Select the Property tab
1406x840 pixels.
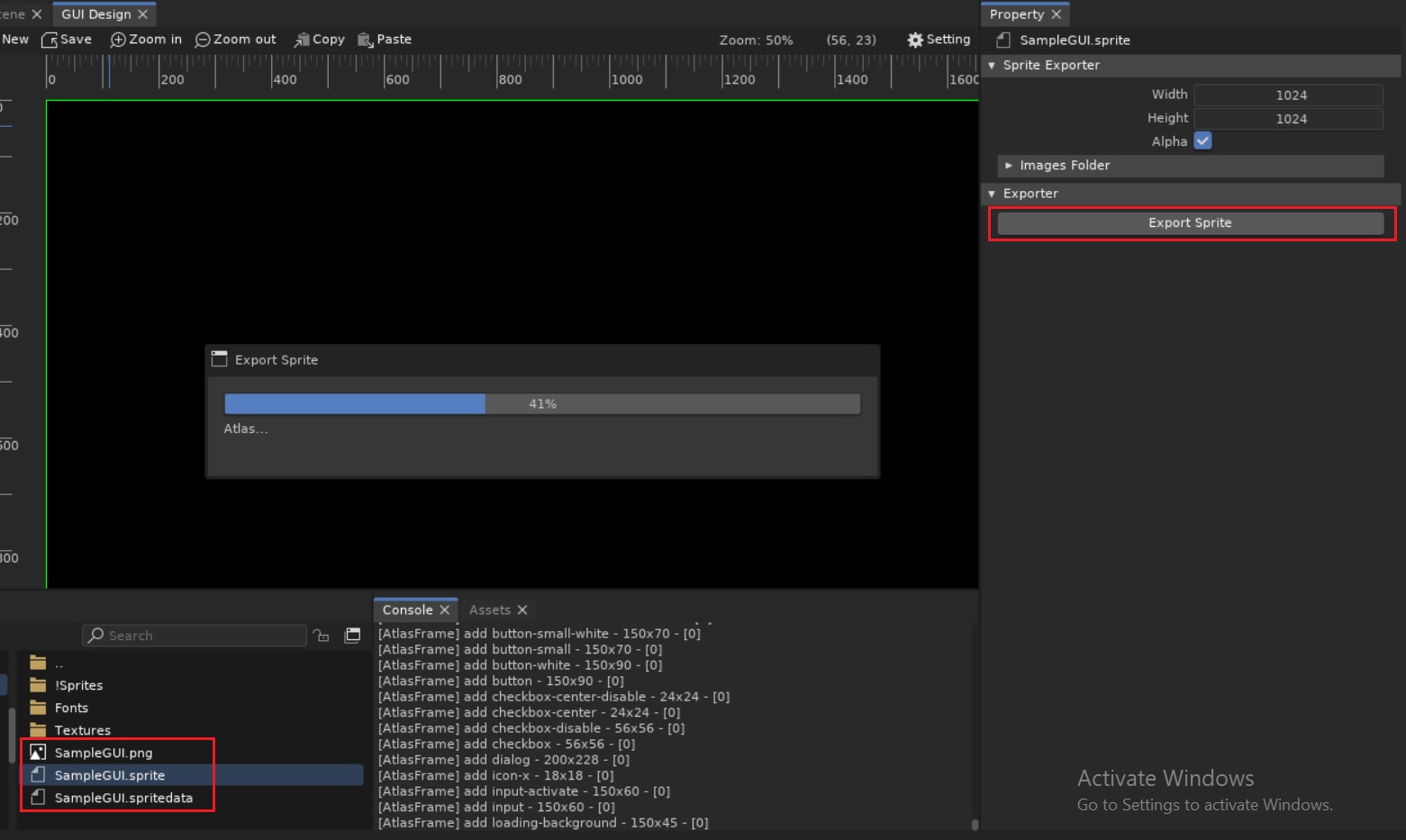tap(1016, 14)
